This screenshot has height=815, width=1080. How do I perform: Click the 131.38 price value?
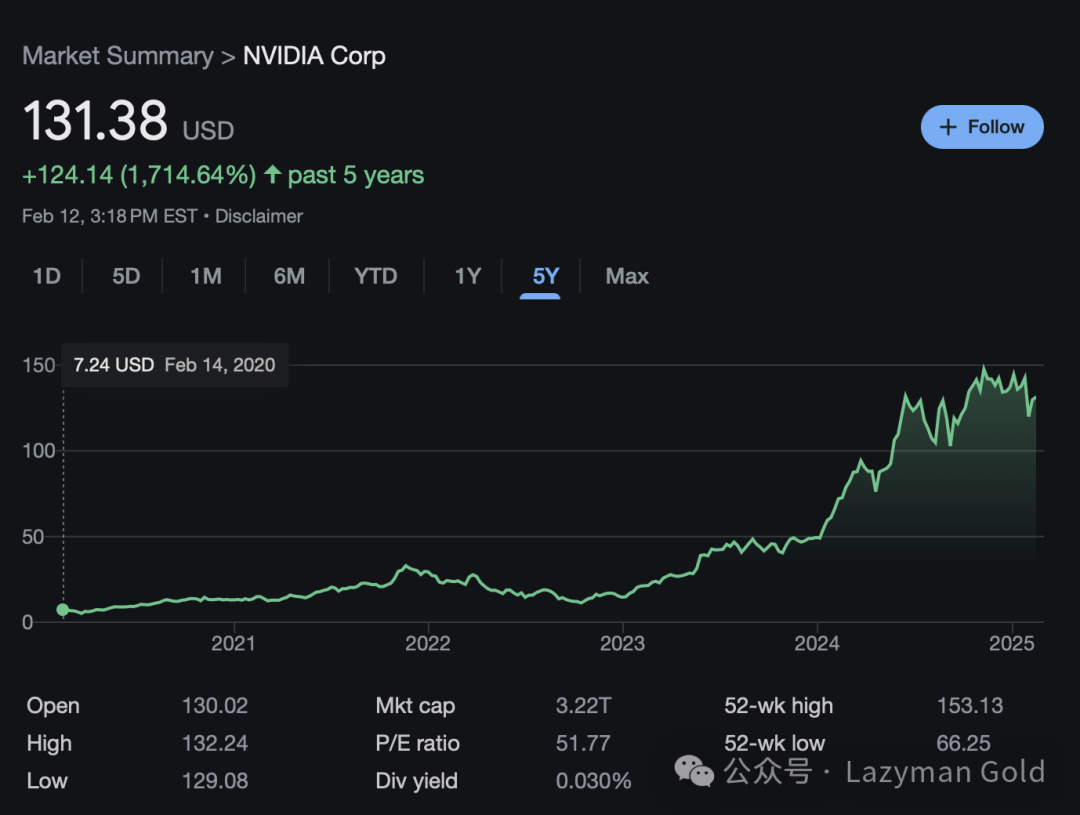pyautogui.click(x=95, y=121)
